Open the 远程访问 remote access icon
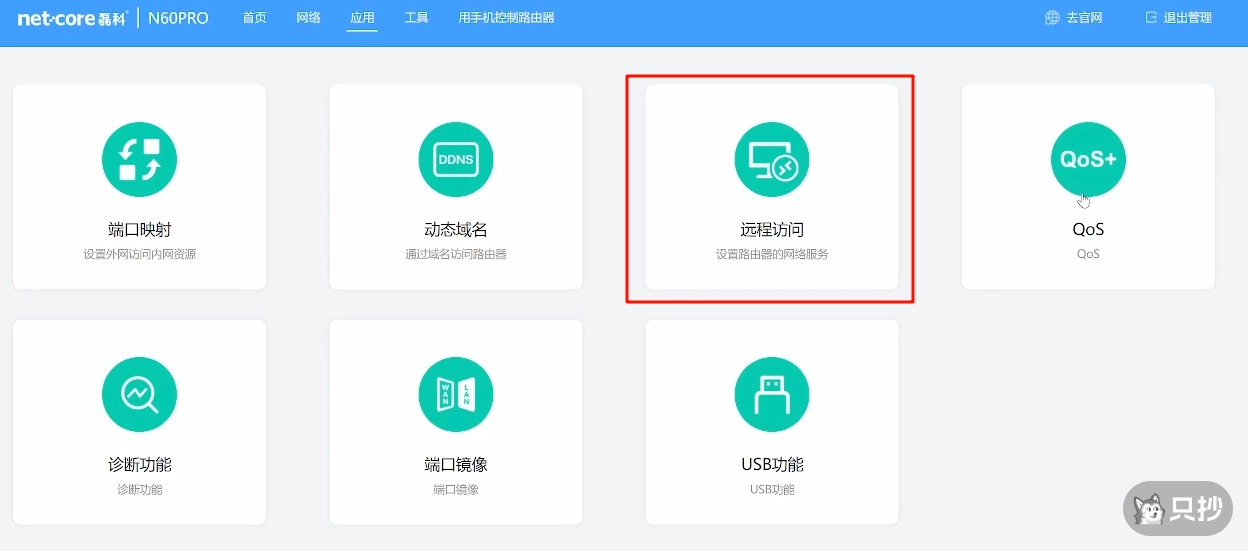 [772, 159]
